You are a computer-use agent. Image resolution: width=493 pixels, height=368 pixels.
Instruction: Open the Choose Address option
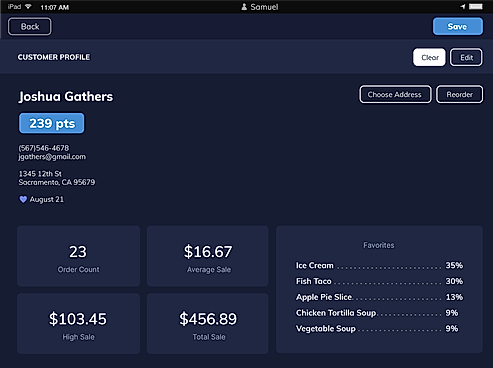[x=395, y=94]
